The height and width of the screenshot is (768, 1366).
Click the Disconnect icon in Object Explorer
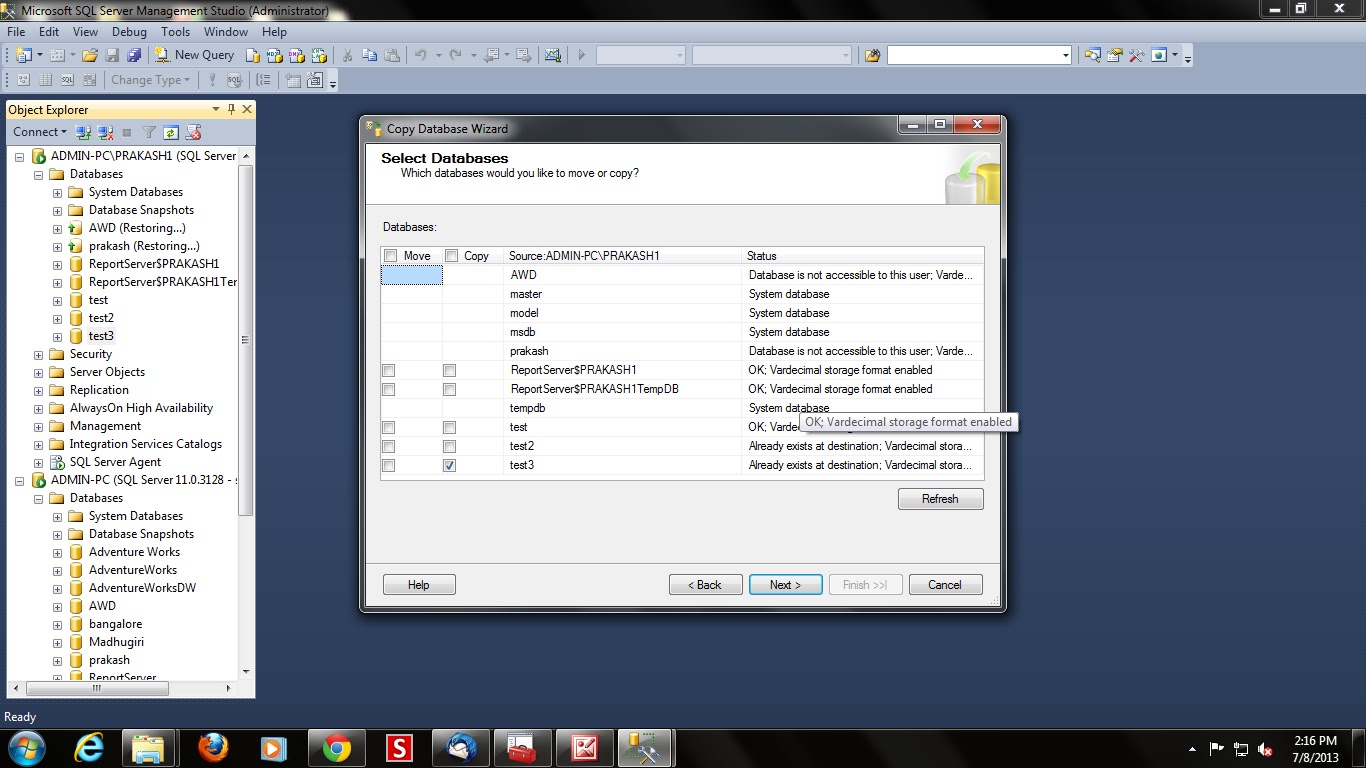click(x=105, y=132)
